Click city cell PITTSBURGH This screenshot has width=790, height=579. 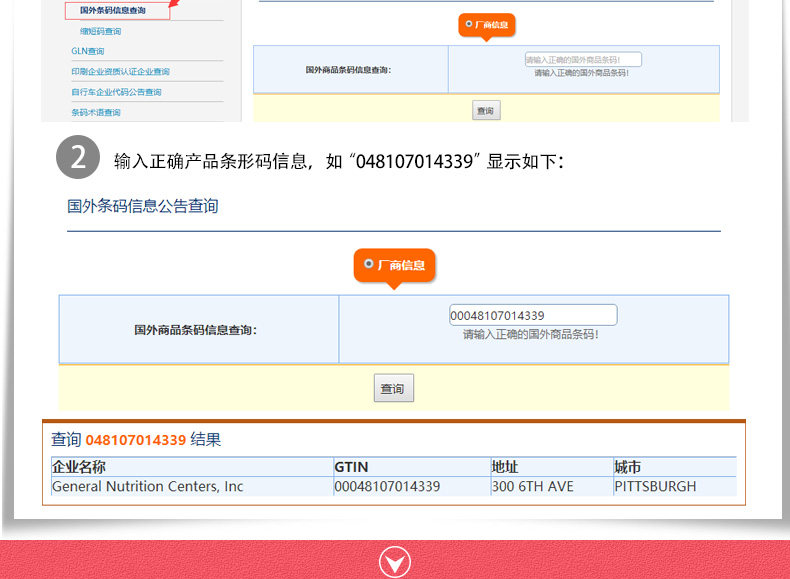coord(655,486)
